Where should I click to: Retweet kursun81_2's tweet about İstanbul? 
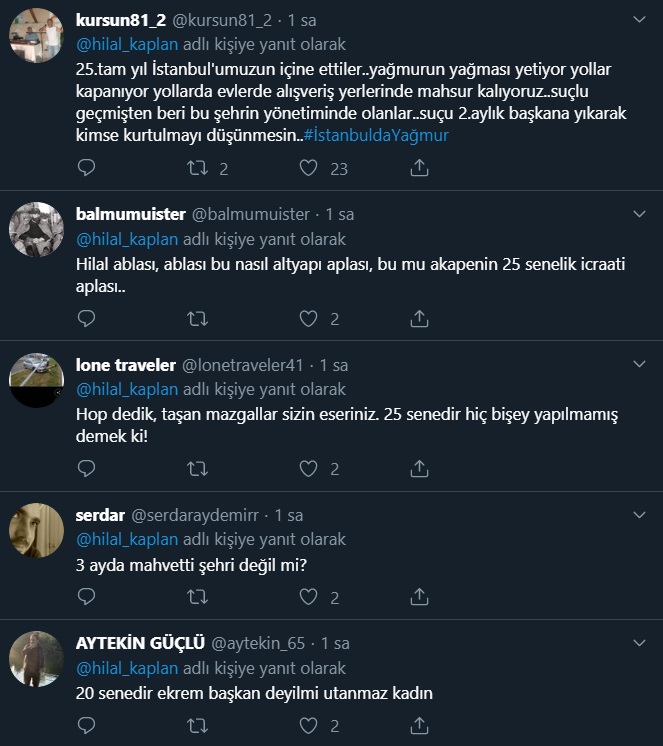198,168
